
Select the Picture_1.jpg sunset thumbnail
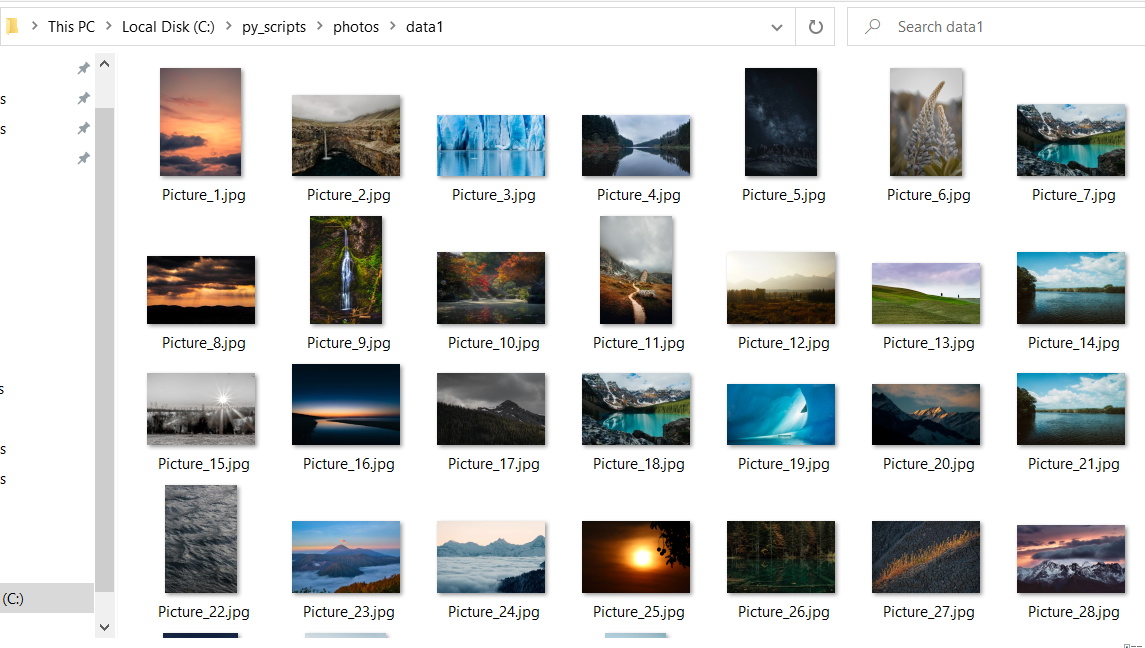[201, 122]
